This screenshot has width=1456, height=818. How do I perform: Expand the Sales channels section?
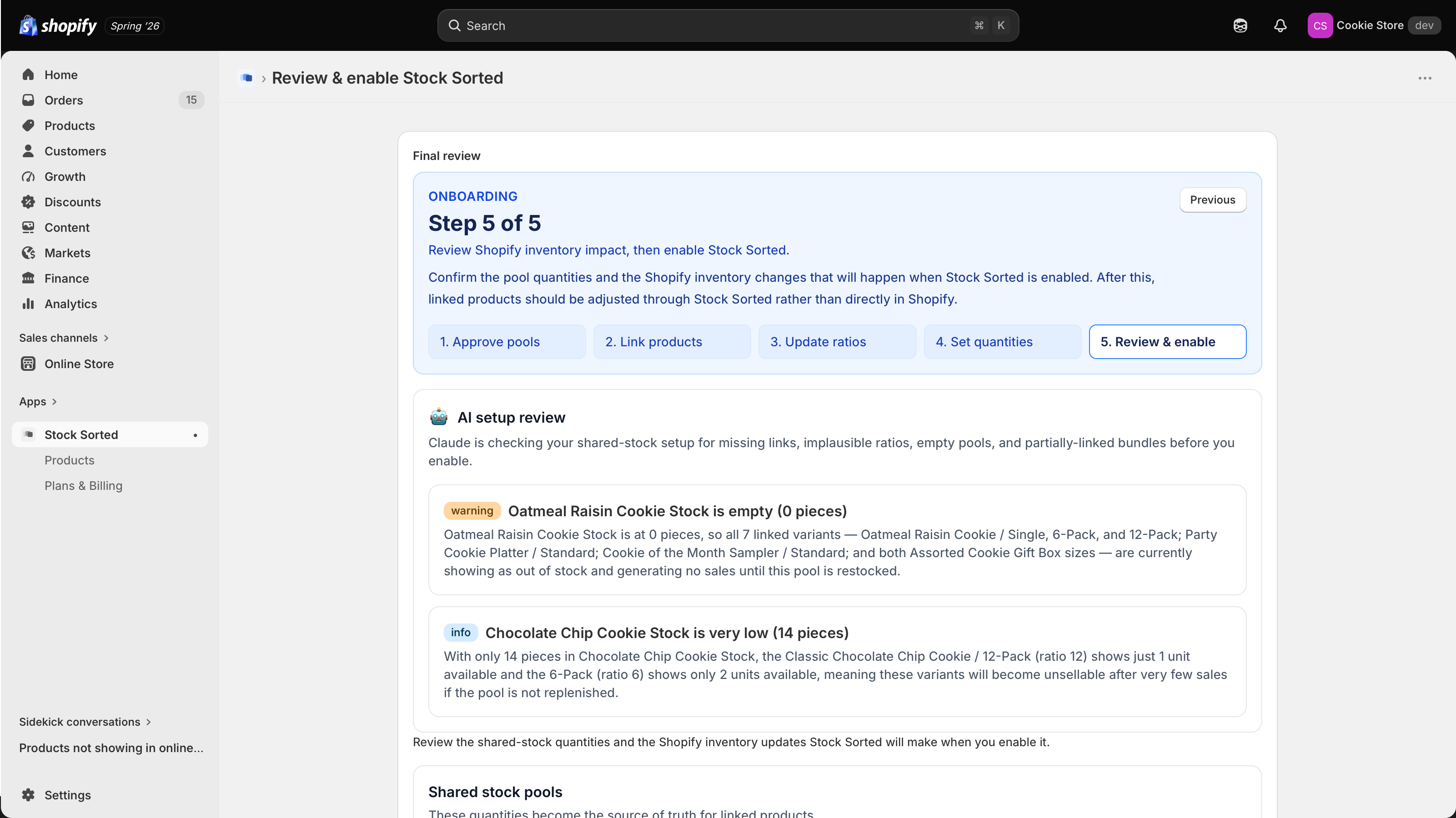point(64,338)
